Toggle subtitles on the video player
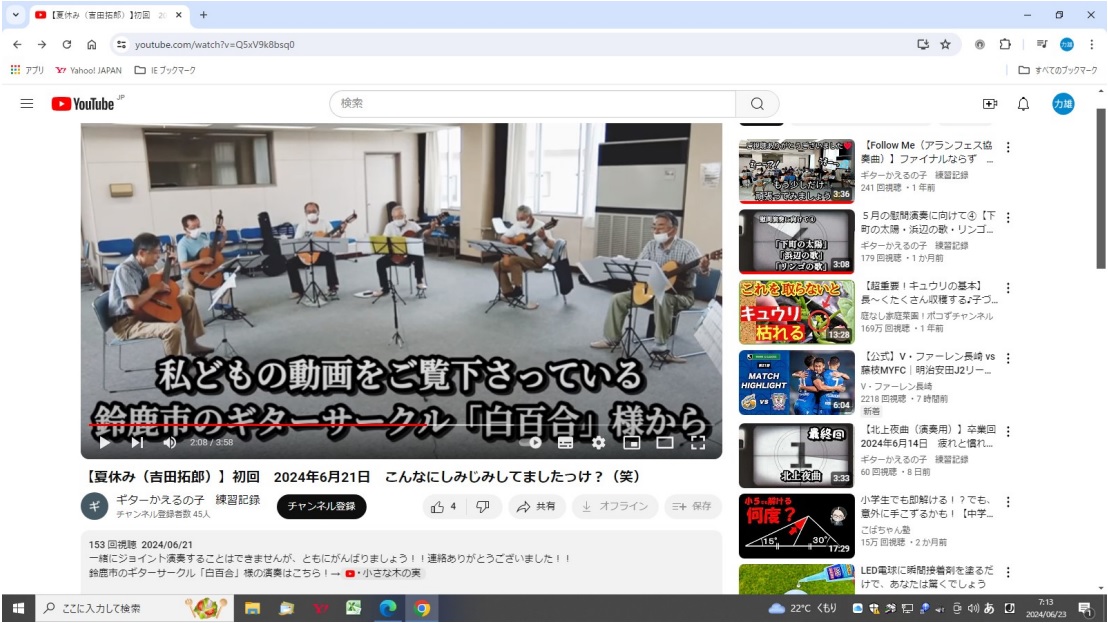 (x=566, y=442)
